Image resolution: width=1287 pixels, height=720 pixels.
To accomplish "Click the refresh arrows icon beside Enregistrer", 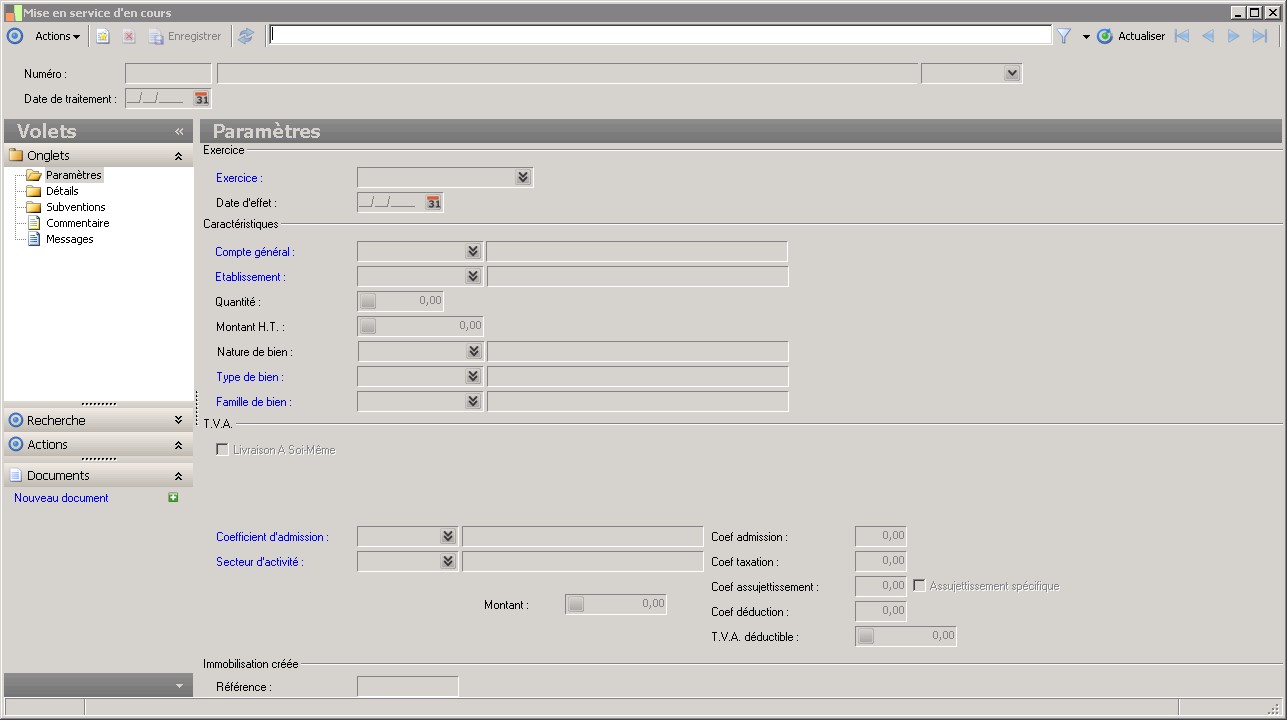I will tap(246, 36).
